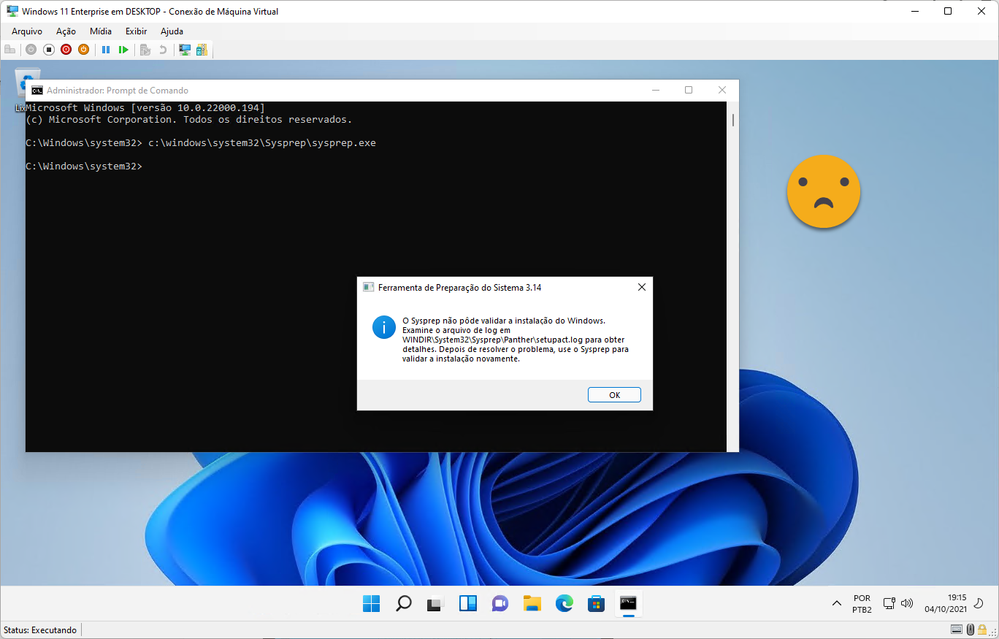
Task: Click the VM connection window title icon
Action: pos(12,11)
